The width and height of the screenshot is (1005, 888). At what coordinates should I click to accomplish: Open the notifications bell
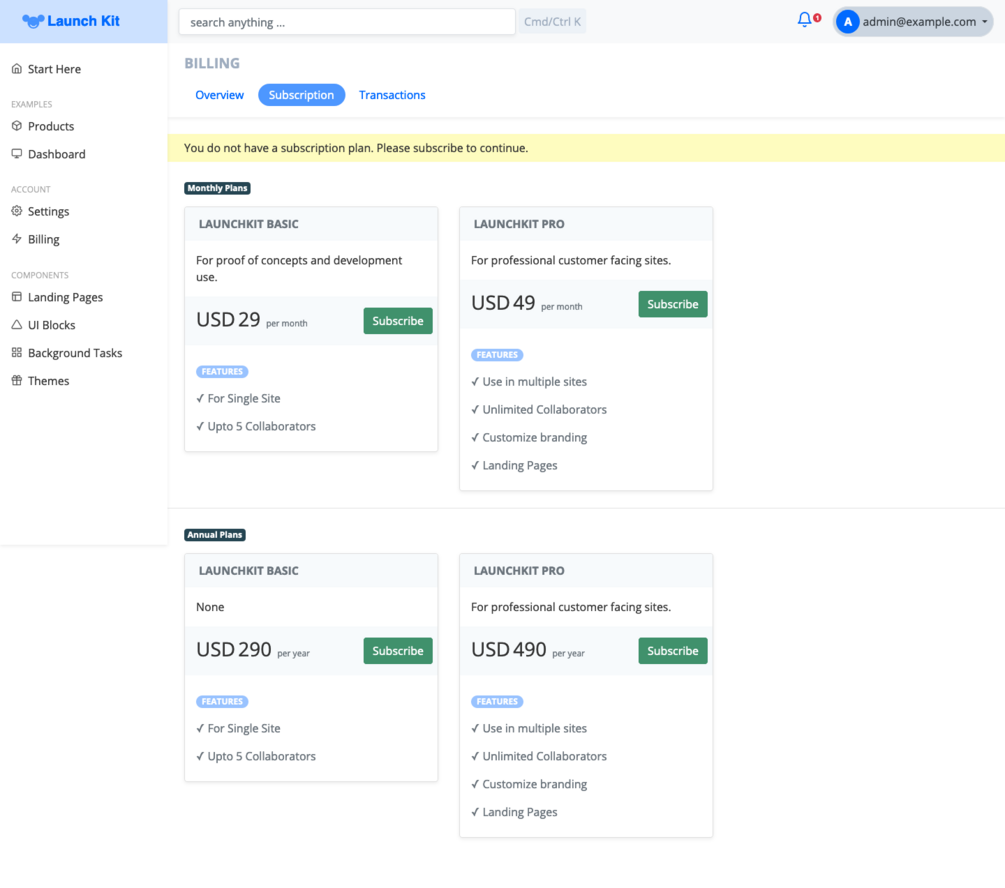804,20
